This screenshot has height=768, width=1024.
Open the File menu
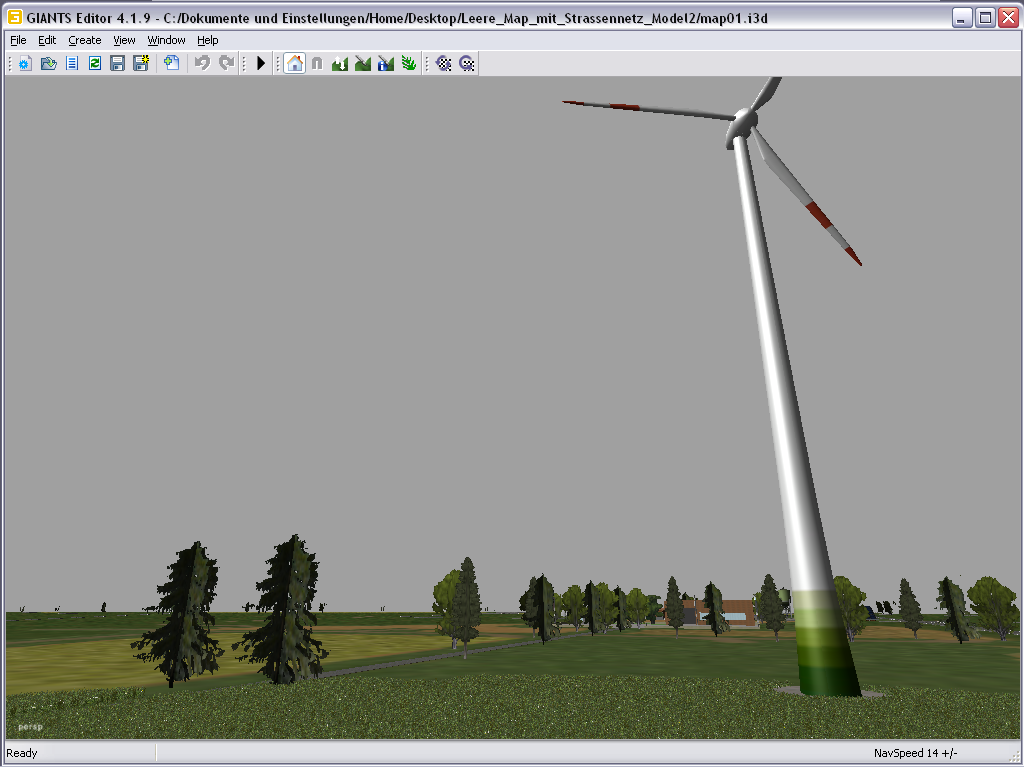point(18,40)
